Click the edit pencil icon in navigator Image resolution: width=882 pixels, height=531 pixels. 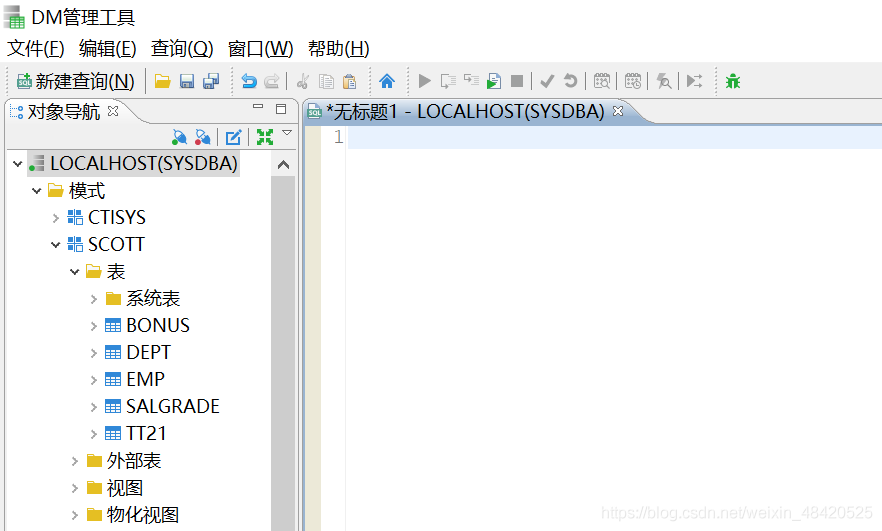click(233, 137)
